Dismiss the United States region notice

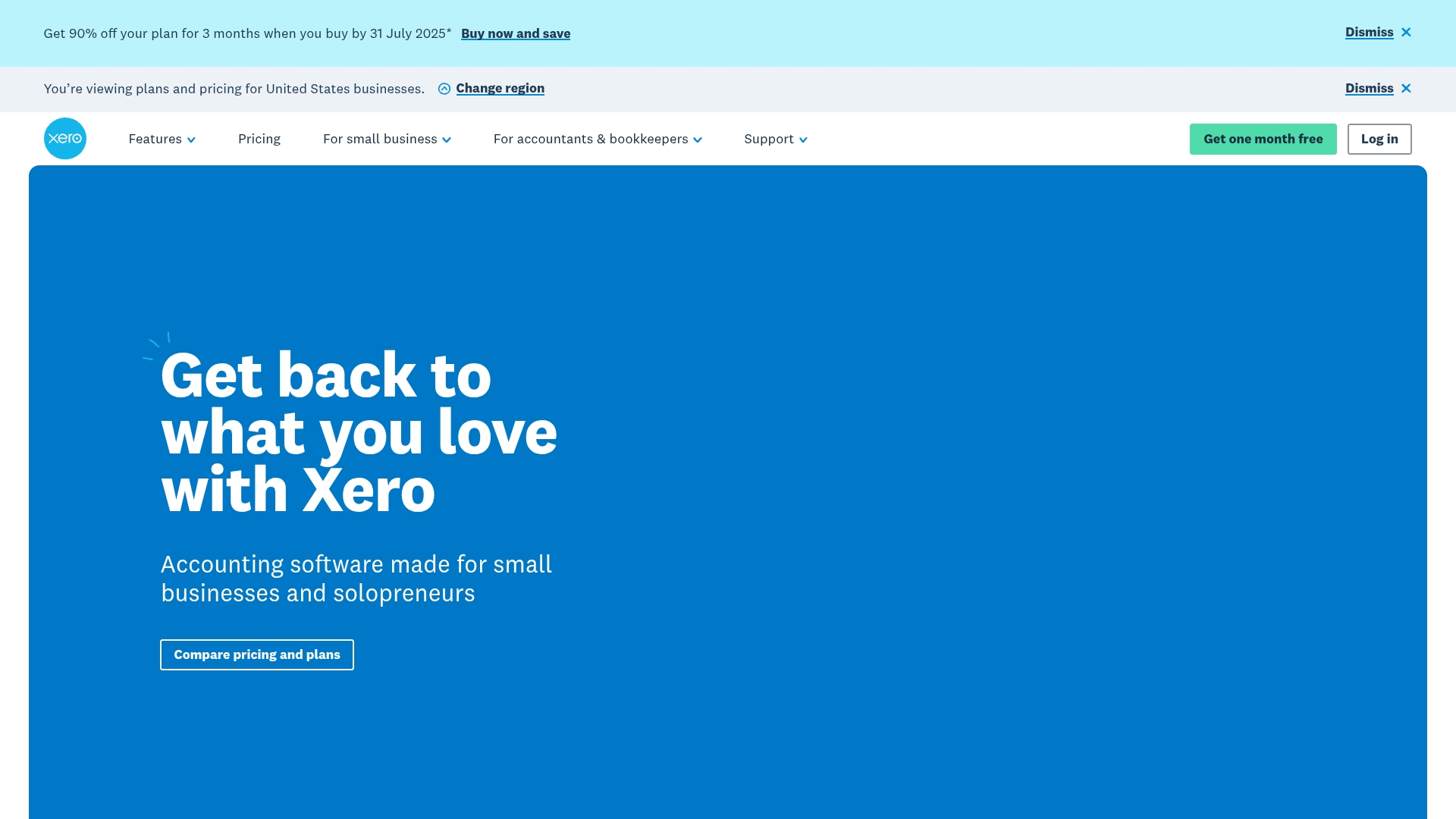coord(1369,88)
